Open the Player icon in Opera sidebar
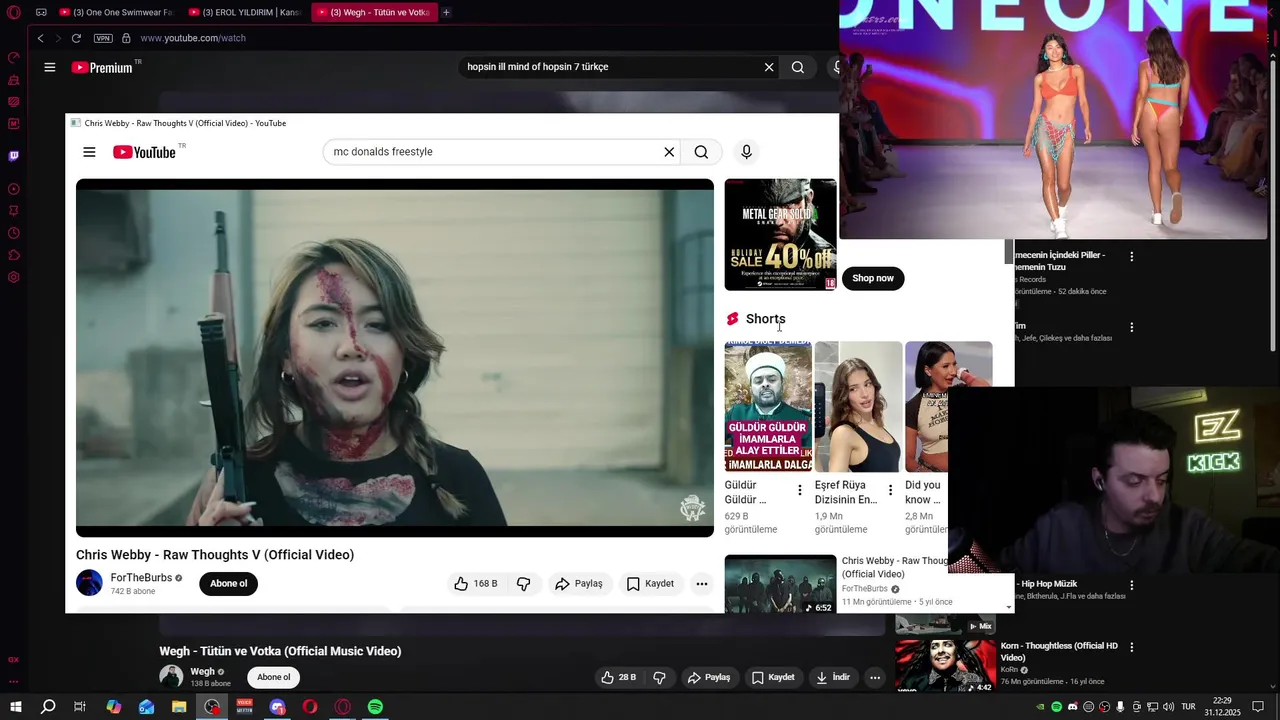Screen dimensions: 1280x720 [14, 189]
